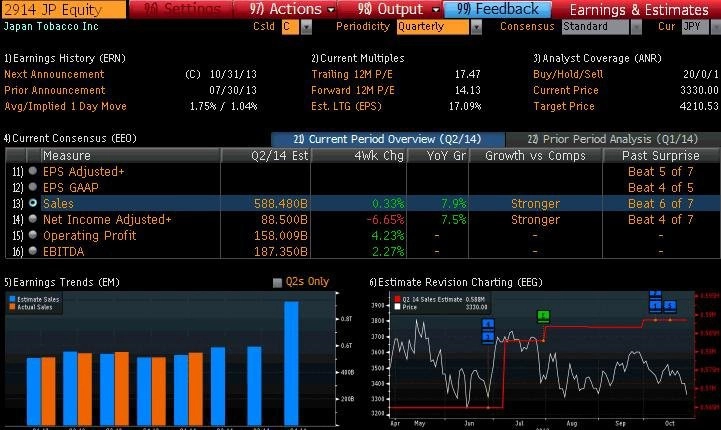The image size is (721, 430).
Task: Click the Current Price value 3330.00
Action: [x=699, y=90]
